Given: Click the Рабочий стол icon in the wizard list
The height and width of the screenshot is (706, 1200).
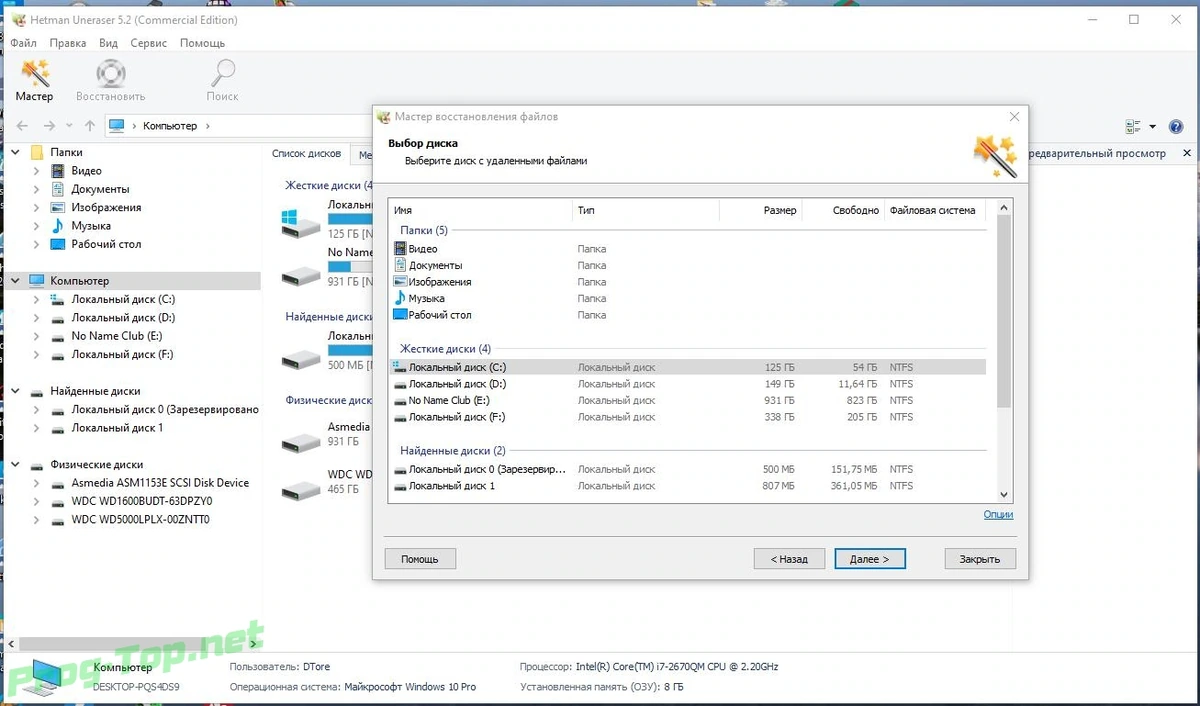Looking at the screenshot, I should pyautogui.click(x=401, y=315).
